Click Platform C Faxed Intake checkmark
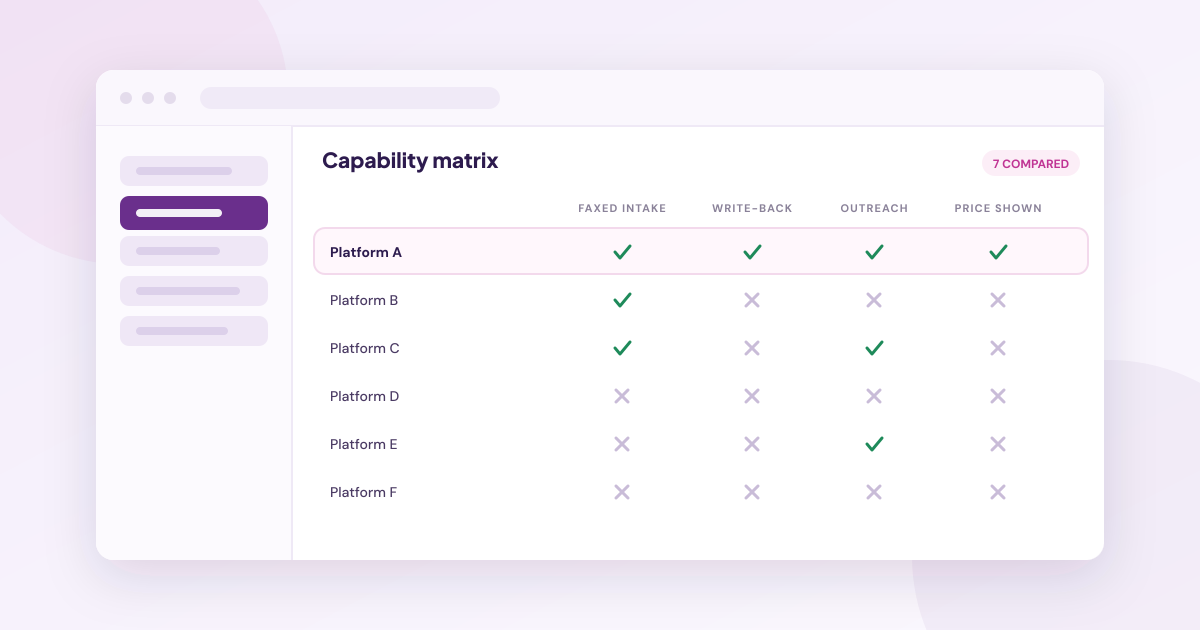 pyautogui.click(x=622, y=348)
